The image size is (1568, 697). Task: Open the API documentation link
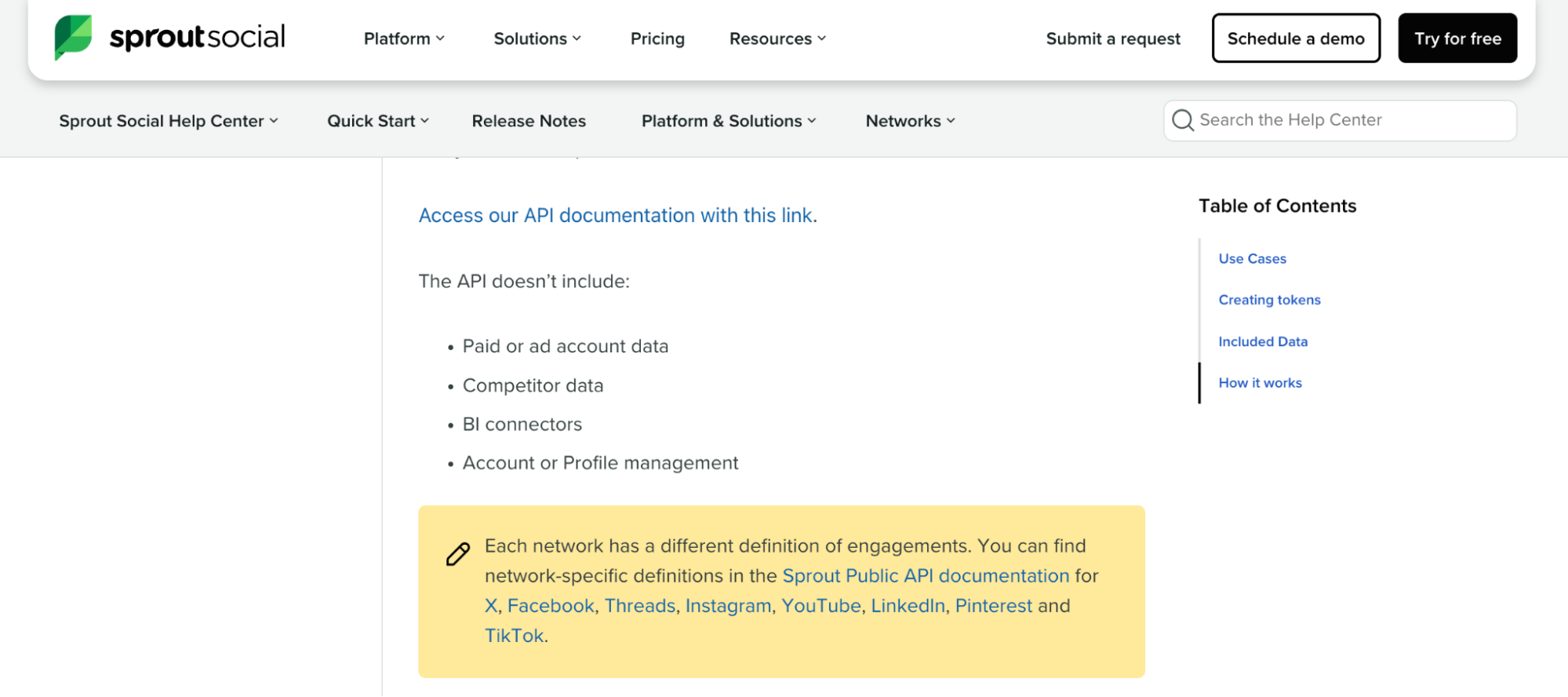coord(616,215)
